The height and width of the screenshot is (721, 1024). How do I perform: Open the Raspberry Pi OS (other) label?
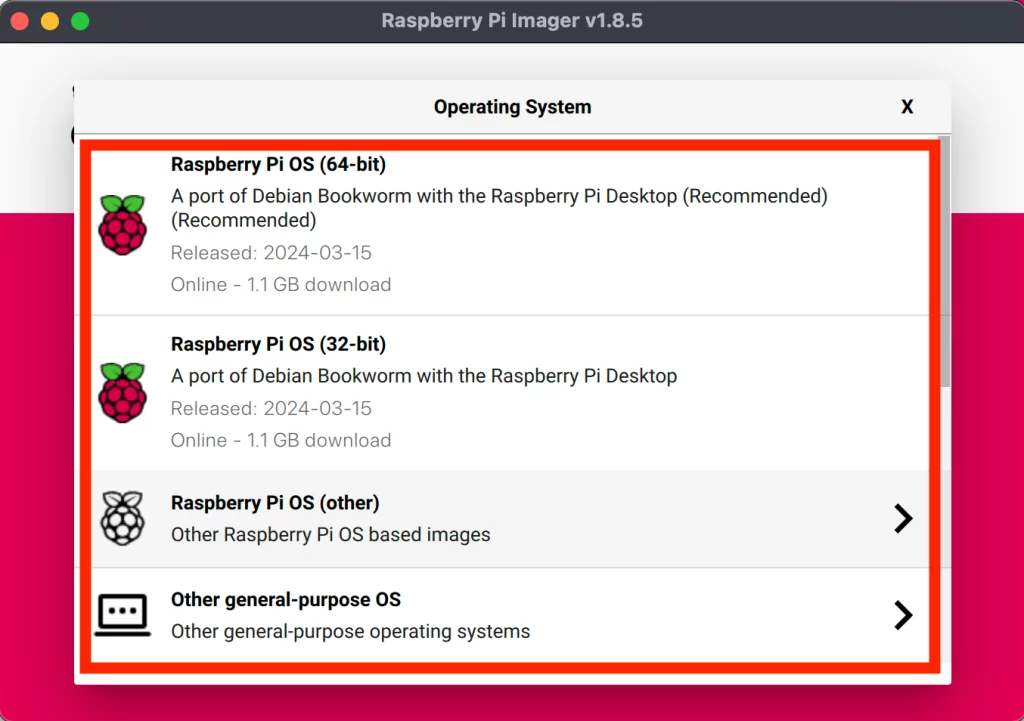(275, 503)
